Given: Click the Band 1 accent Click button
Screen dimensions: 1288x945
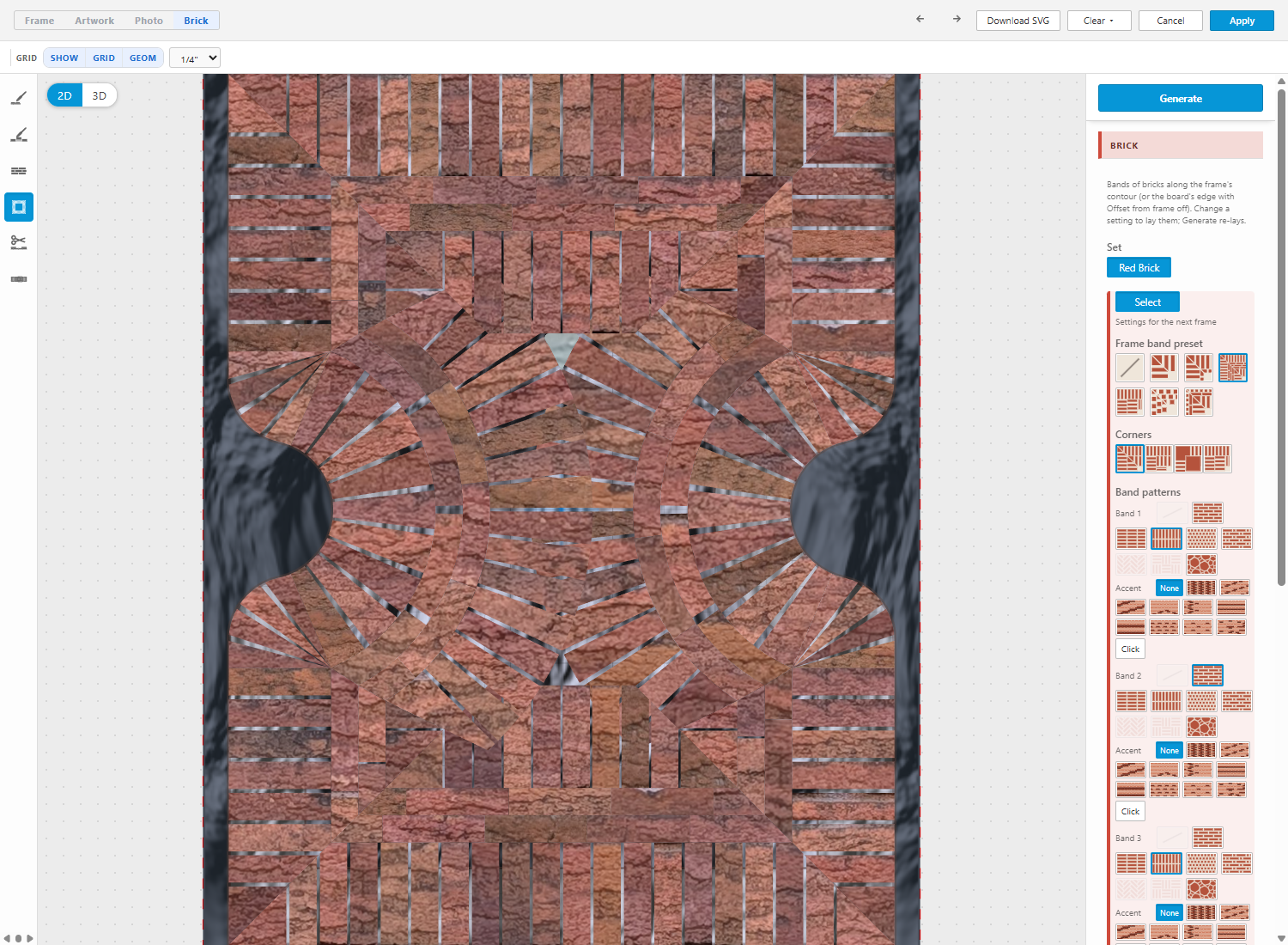Looking at the screenshot, I should 1130,649.
